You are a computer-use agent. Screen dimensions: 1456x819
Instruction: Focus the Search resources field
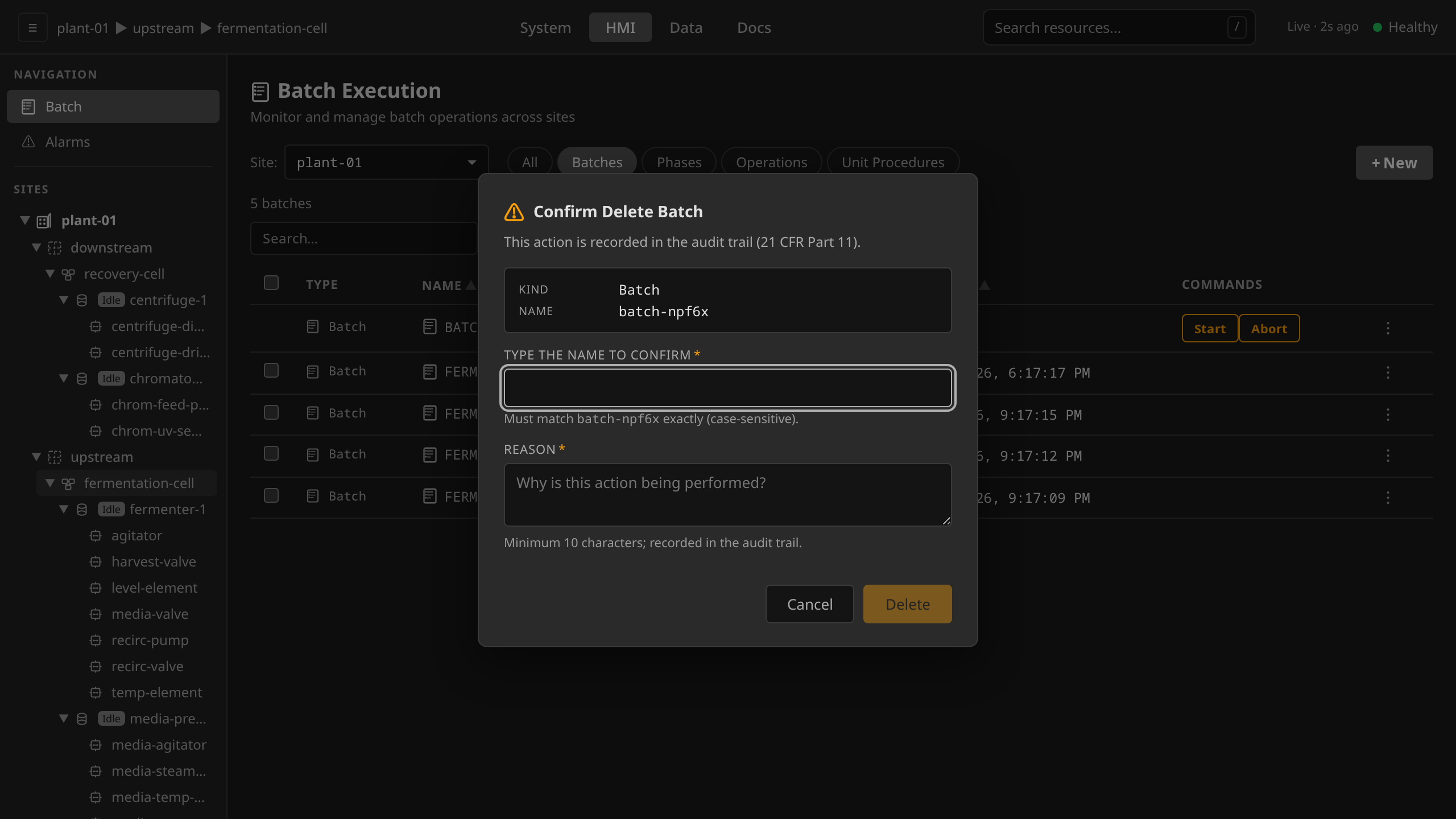(x=1119, y=27)
